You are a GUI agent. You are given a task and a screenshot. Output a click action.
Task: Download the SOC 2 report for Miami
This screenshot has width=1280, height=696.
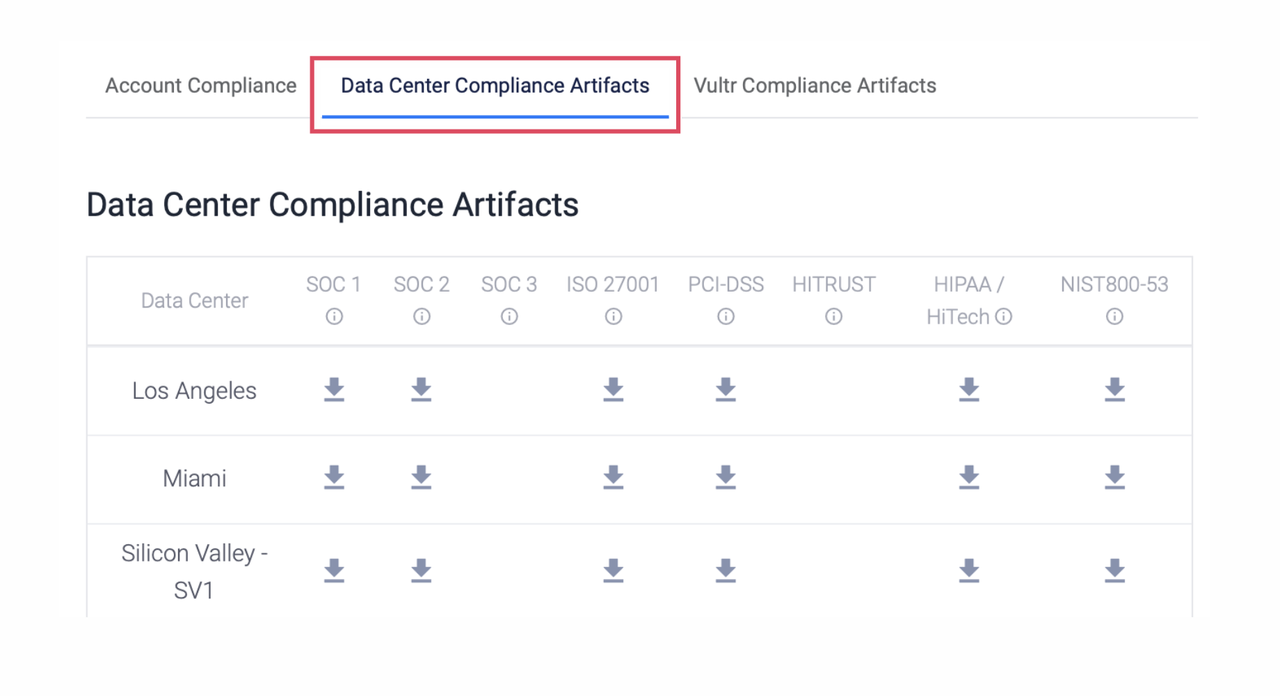tap(421, 478)
